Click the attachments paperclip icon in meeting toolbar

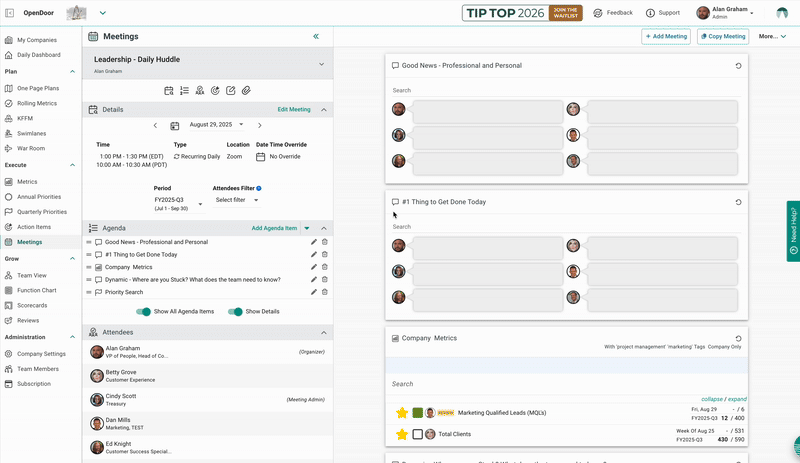[246, 91]
